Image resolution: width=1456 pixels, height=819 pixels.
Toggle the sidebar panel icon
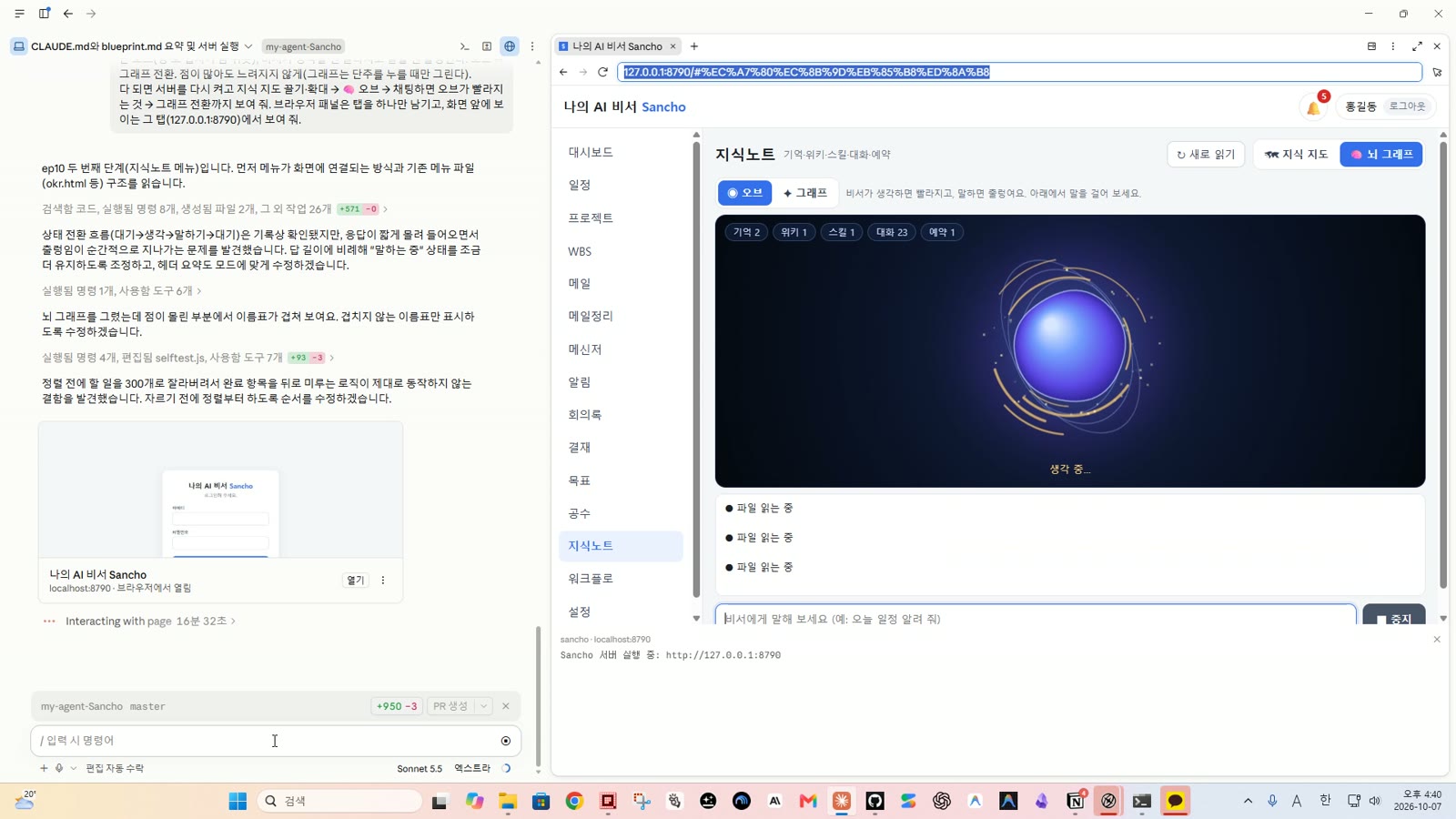coord(44,14)
